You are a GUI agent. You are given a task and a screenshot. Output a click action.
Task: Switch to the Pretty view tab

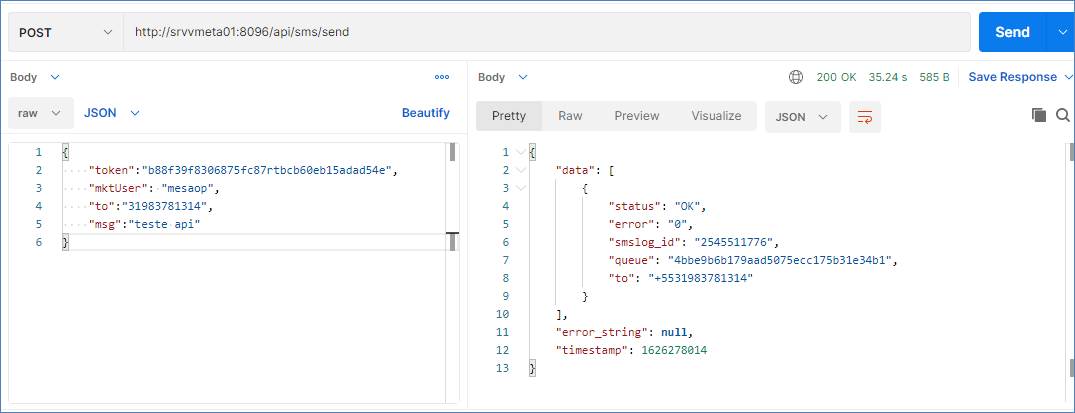coord(509,116)
